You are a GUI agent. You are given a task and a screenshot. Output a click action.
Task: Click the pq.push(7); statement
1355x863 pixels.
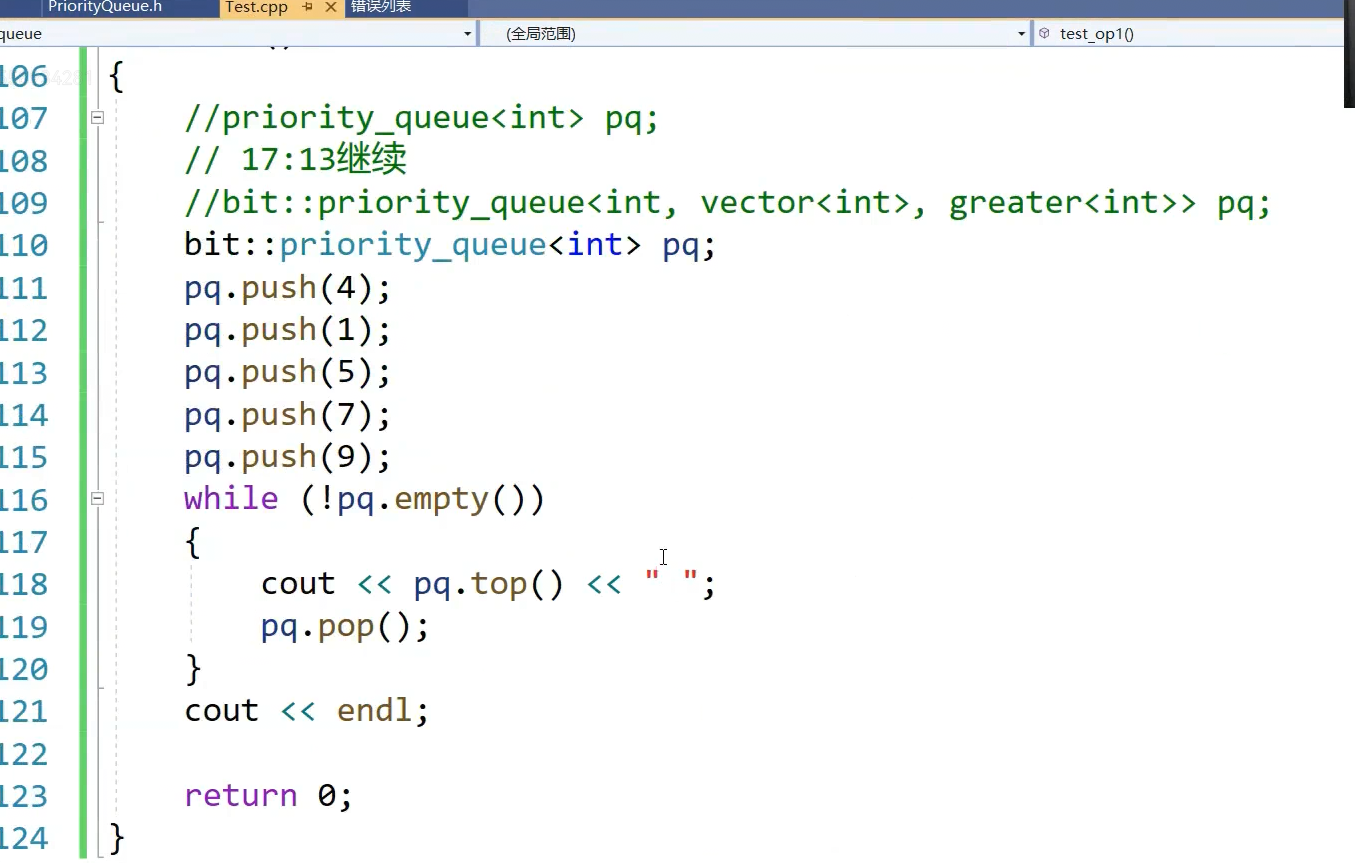pyautogui.click(x=287, y=415)
